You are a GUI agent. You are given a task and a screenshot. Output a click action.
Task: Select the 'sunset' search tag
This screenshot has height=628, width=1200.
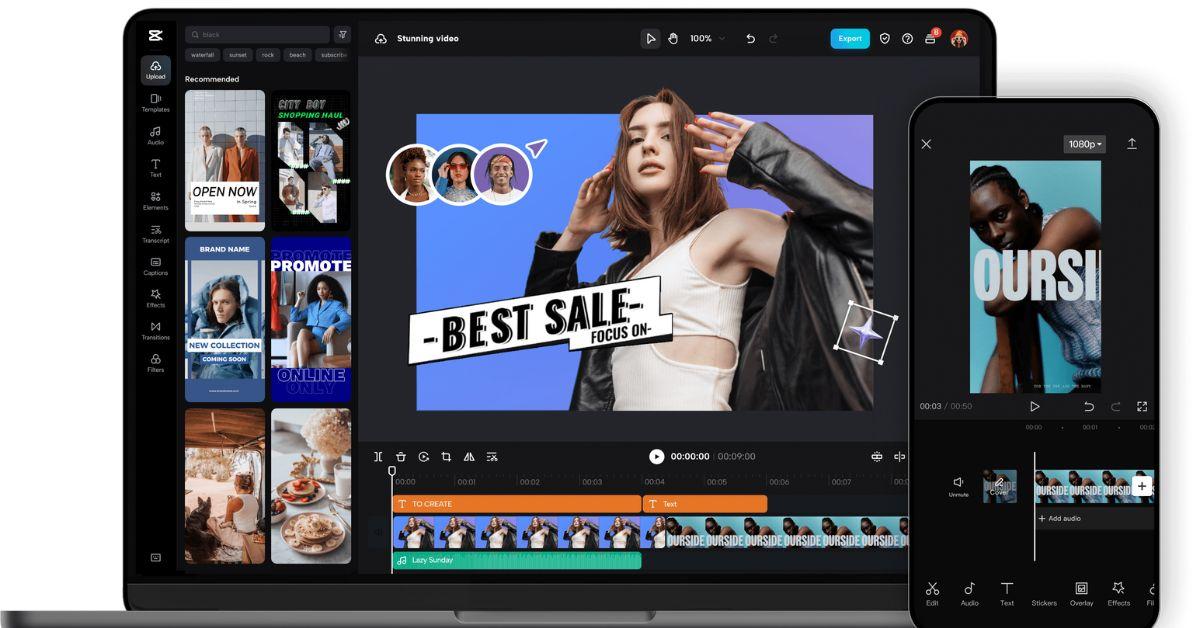(x=238, y=55)
